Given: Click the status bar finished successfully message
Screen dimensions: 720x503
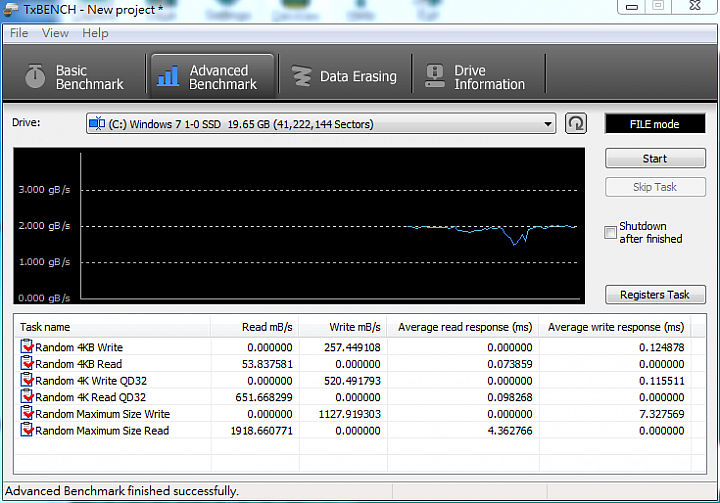Looking at the screenshot, I should pyautogui.click(x=122, y=491).
